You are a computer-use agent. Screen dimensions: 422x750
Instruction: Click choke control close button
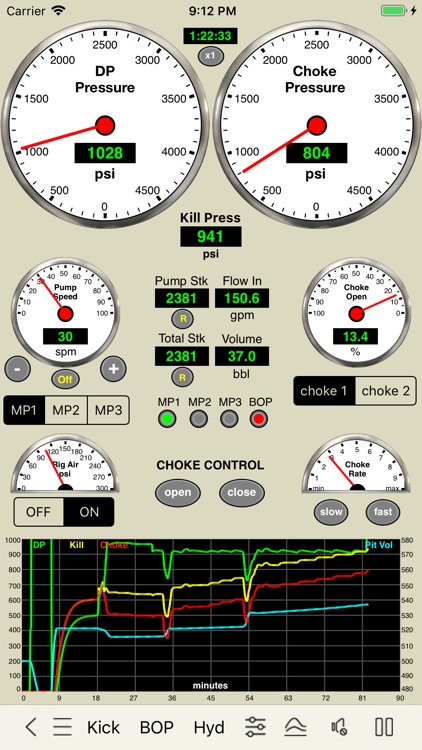(x=242, y=493)
